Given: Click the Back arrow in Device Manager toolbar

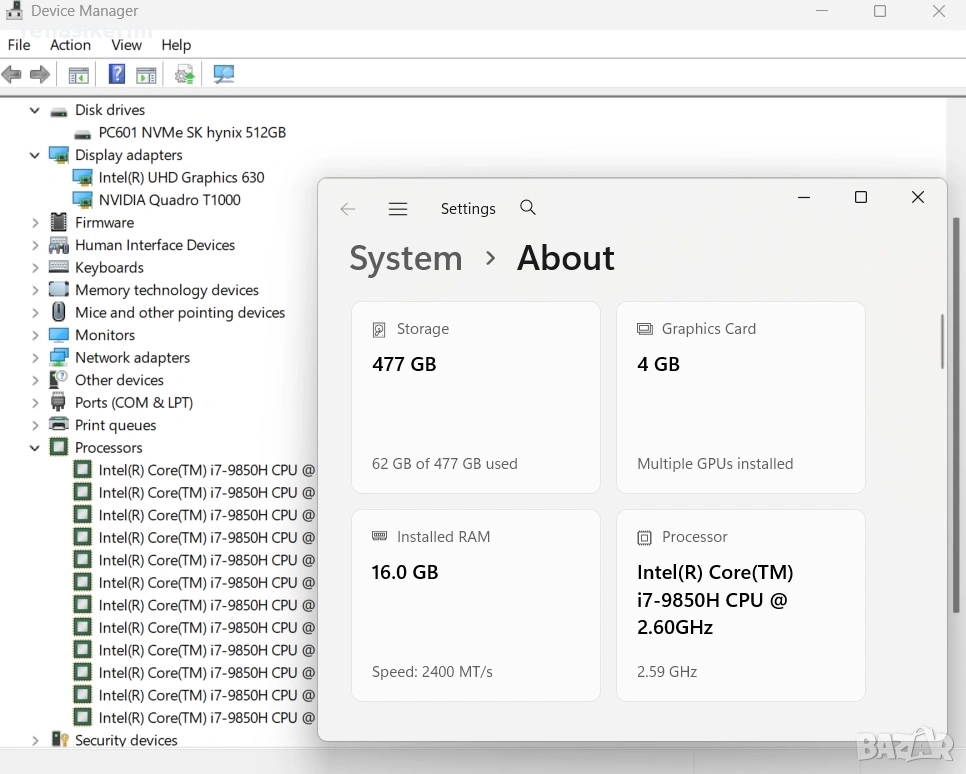Looking at the screenshot, I should click(12, 75).
